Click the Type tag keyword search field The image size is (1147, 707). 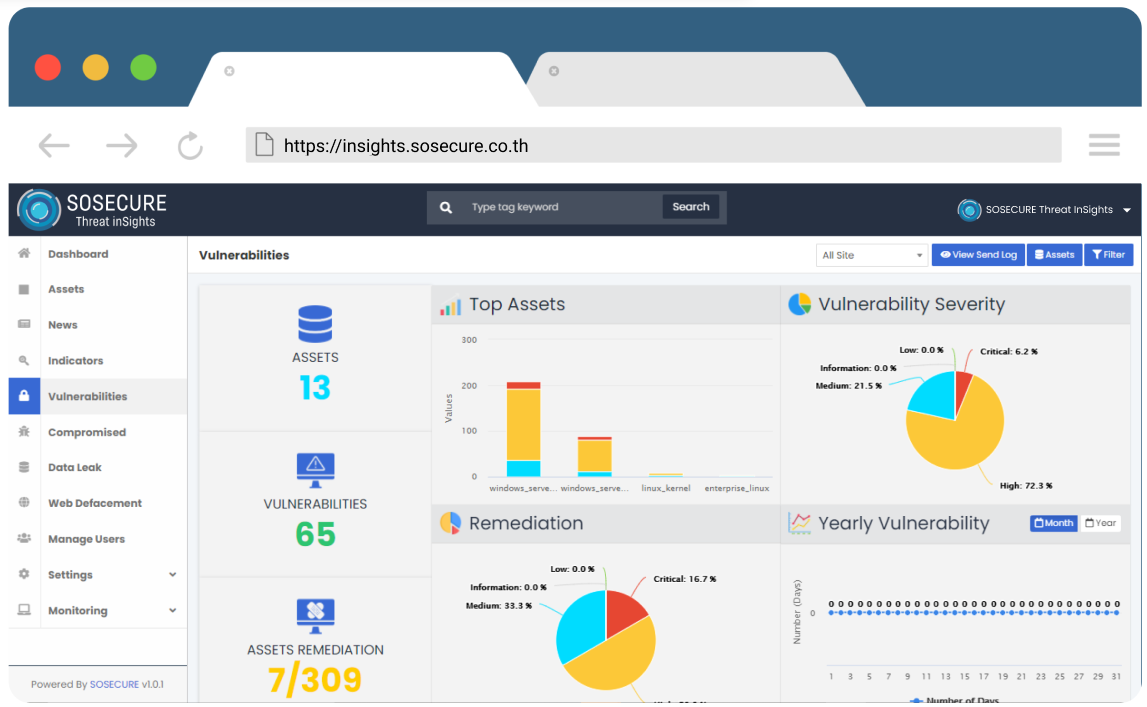pos(562,207)
